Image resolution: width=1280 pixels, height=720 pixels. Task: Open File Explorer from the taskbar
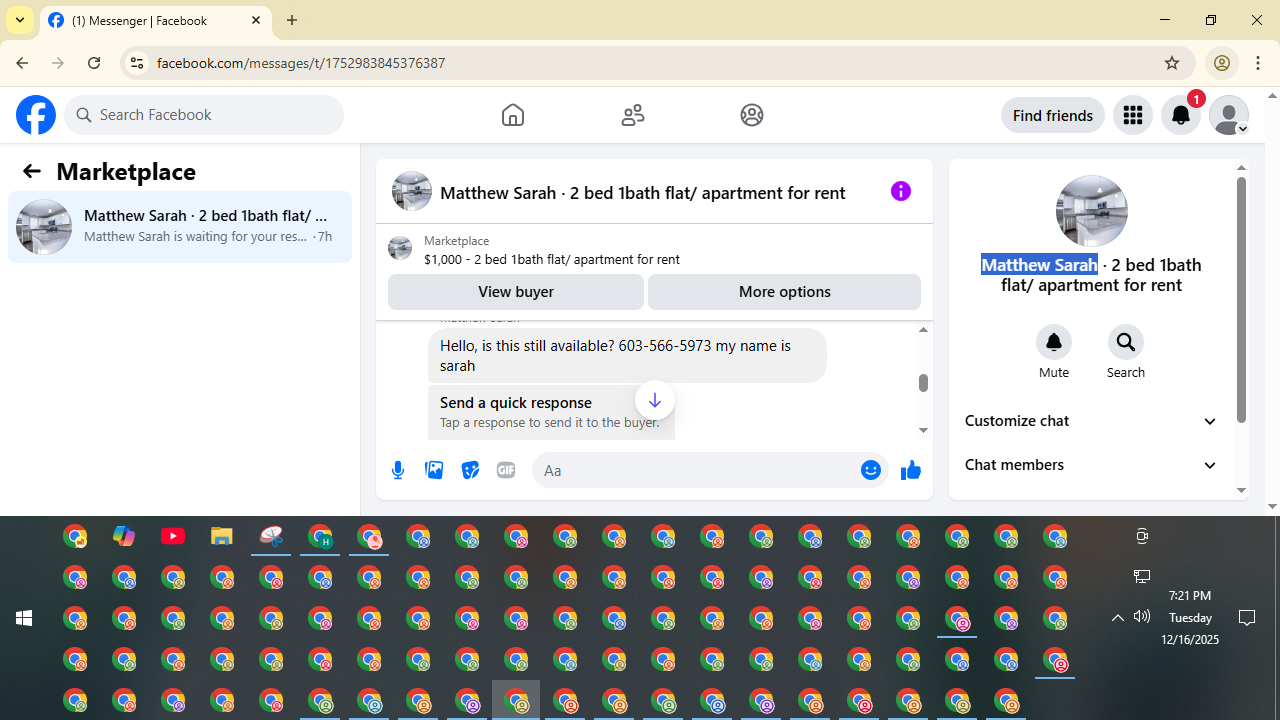222,537
